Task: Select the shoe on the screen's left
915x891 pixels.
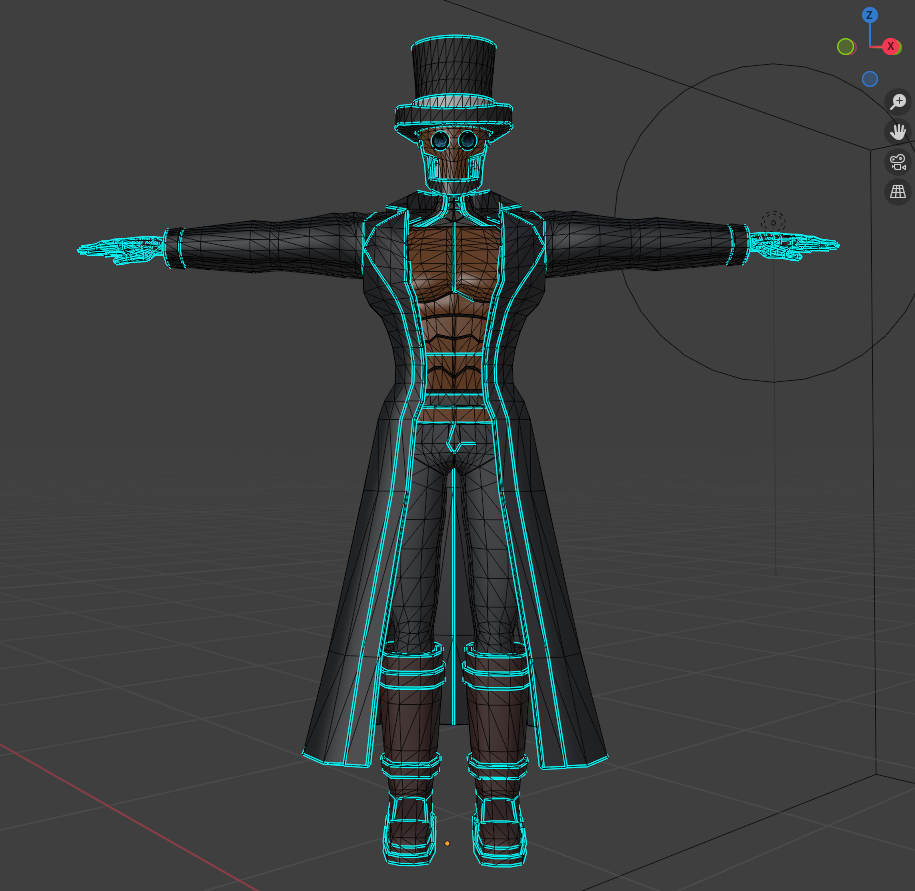Action: [409, 827]
